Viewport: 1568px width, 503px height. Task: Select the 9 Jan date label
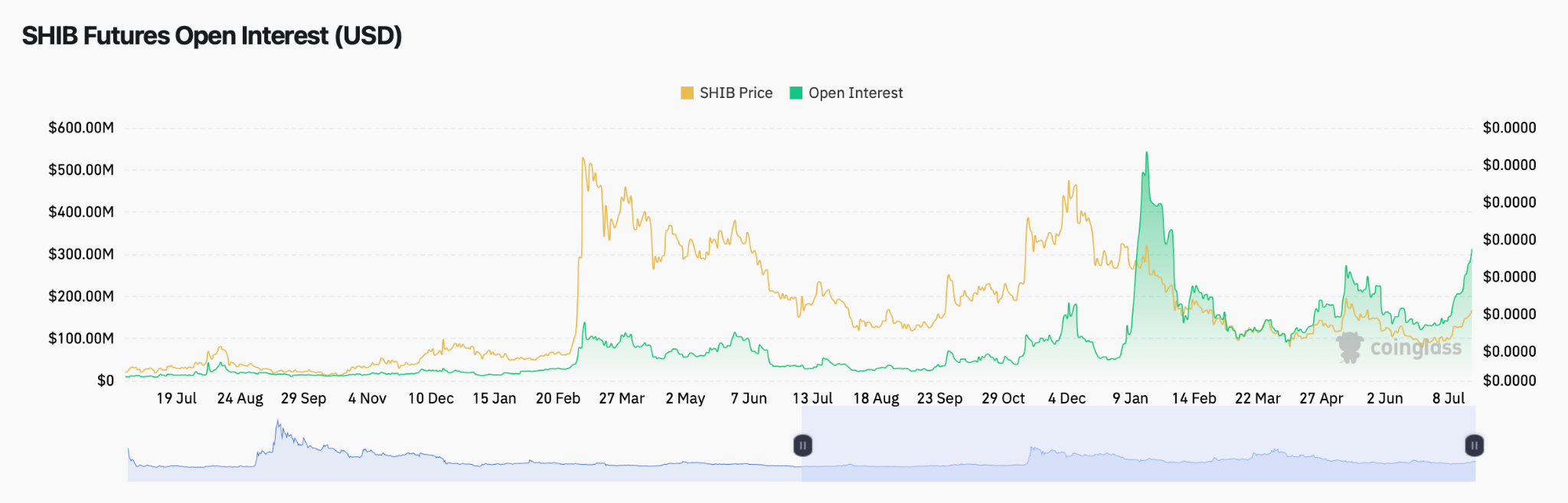tap(1131, 398)
